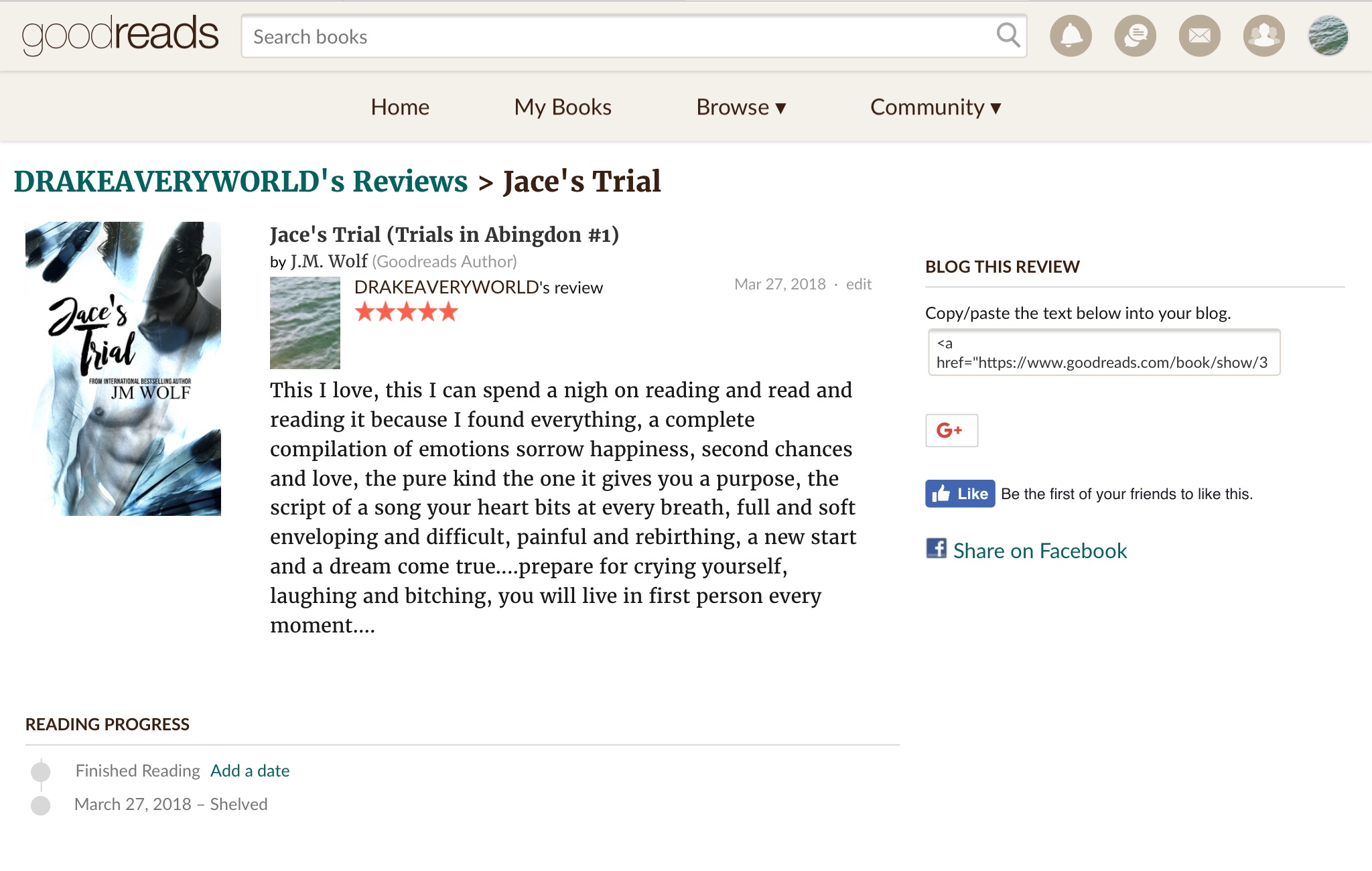Click the Share on Facebook link
The height and width of the screenshot is (871, 1372).
tap(1040, 551)
